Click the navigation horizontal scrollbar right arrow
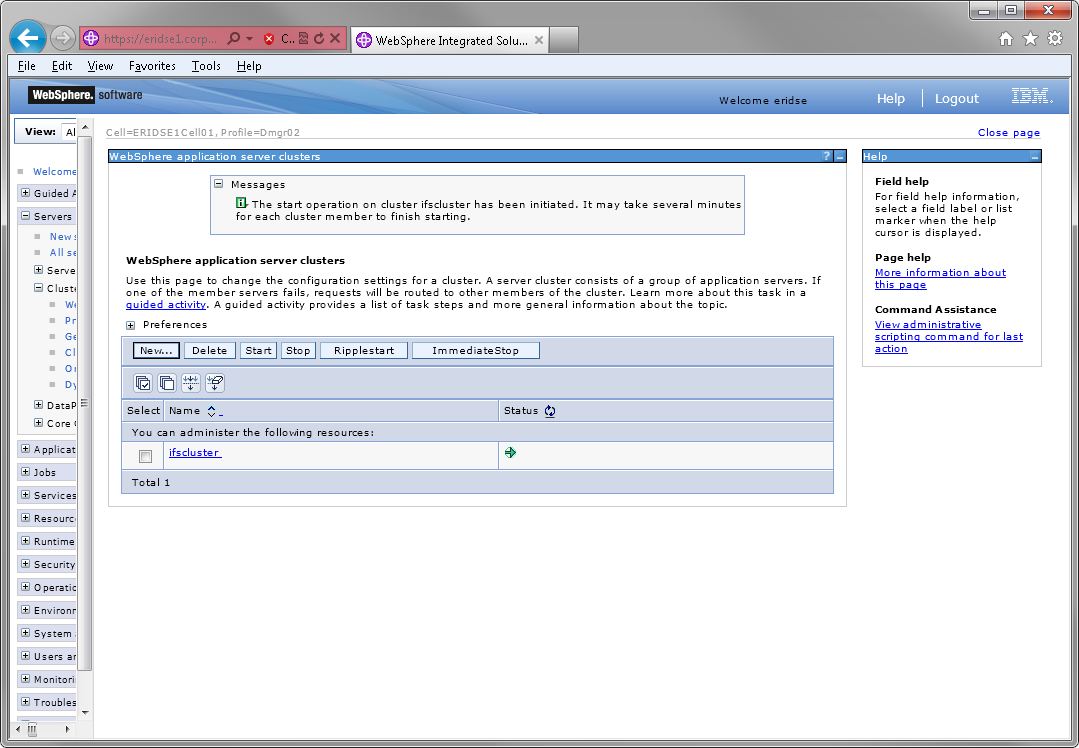Viewport: 1079px width, 748px height. (67, 729)
